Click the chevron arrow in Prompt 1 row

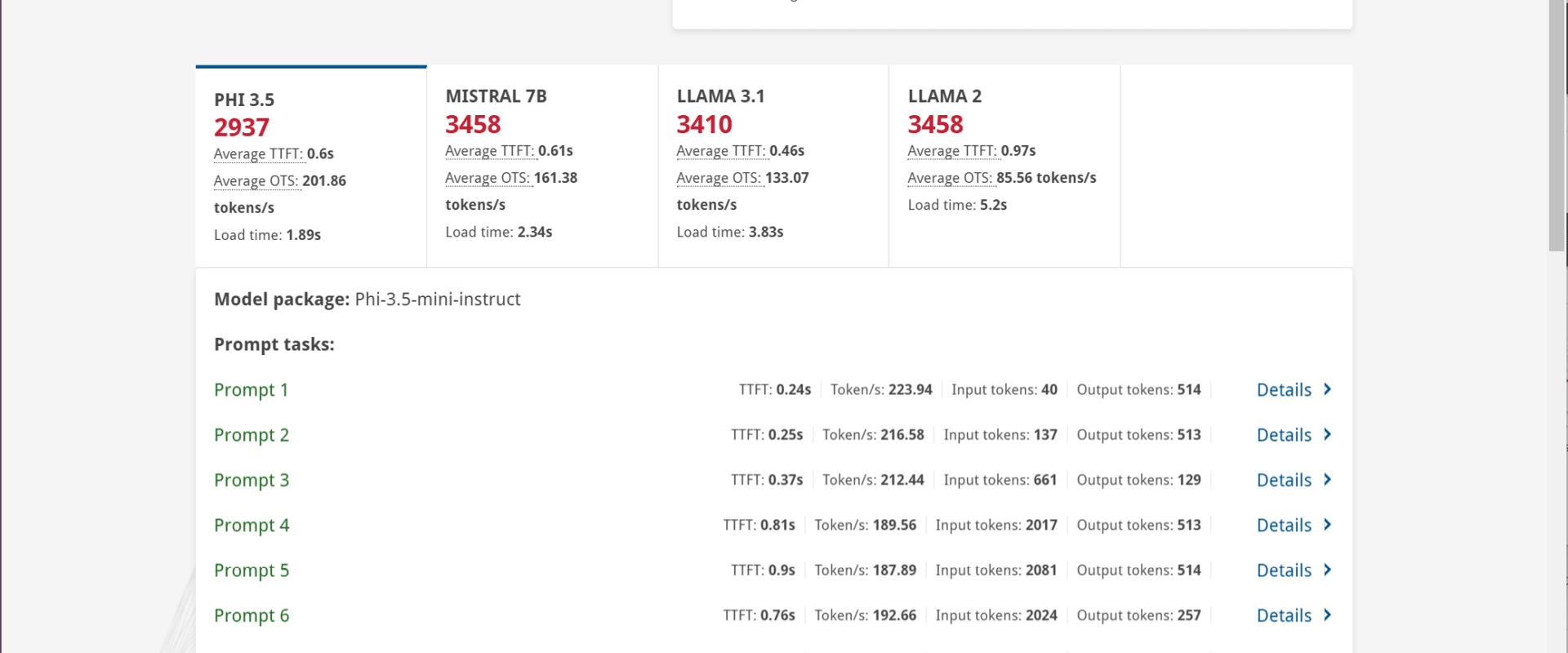click(x=1327, y=389)
